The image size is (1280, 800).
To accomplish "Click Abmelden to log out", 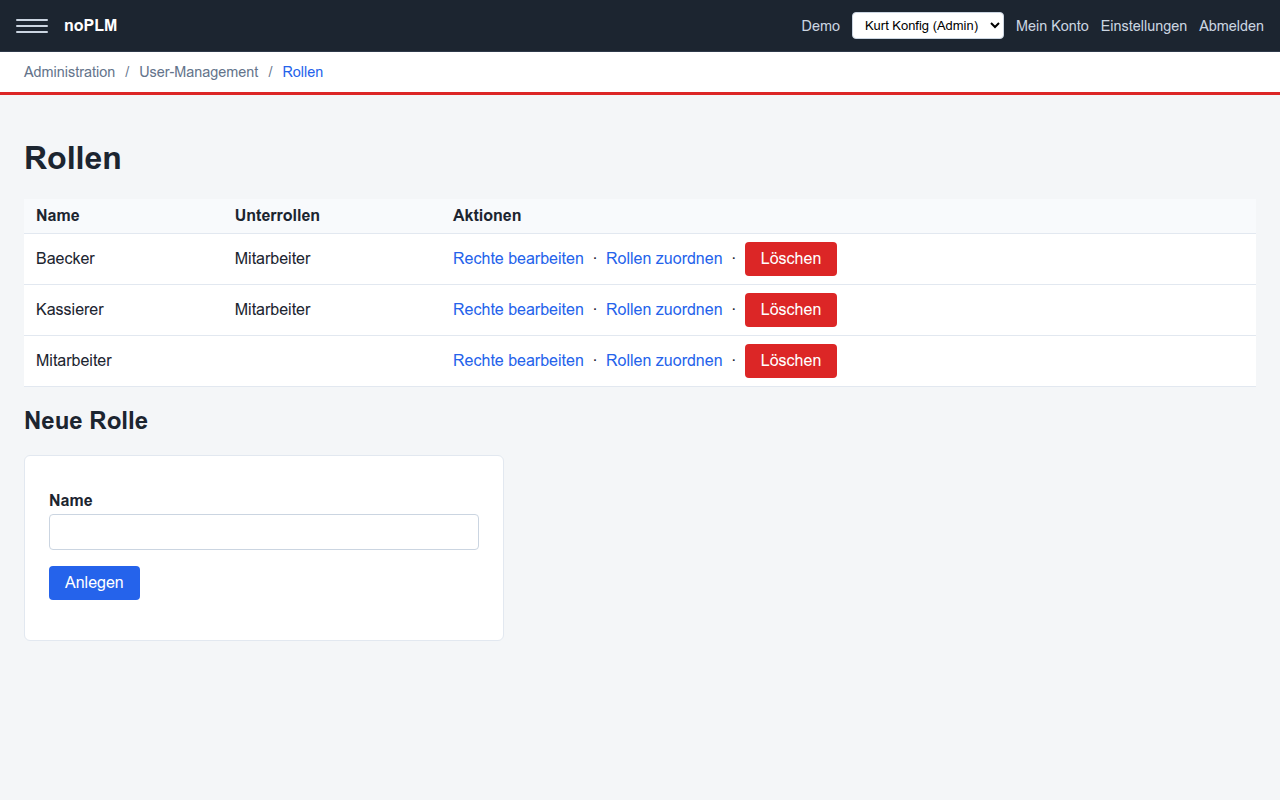I will (1231, 26).
